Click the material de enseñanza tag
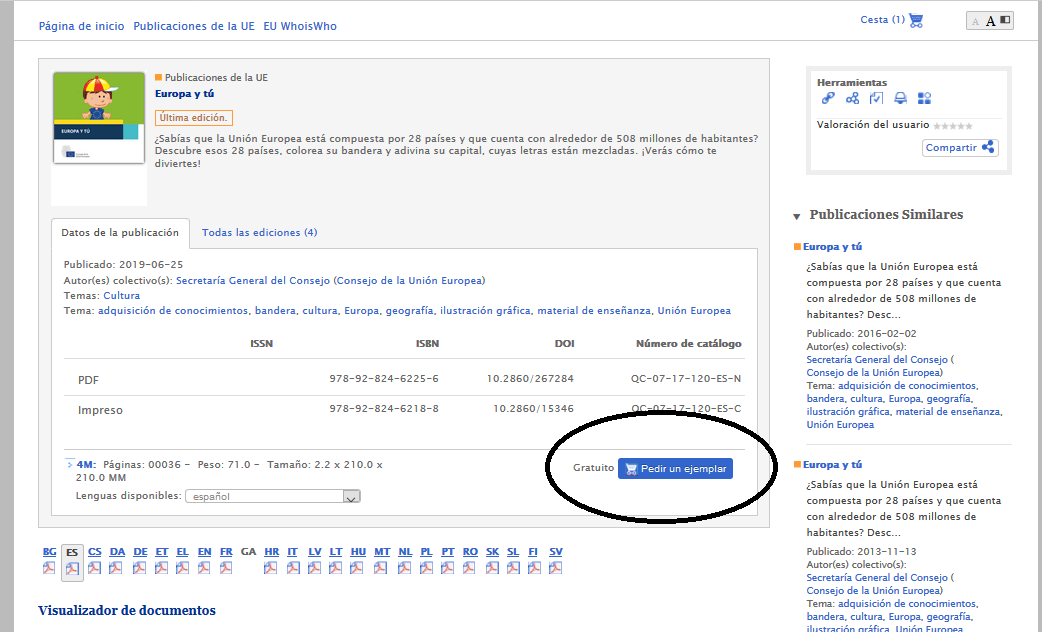Image resolution: width=1042 pixels, height=632 pixels. (594, 311)
